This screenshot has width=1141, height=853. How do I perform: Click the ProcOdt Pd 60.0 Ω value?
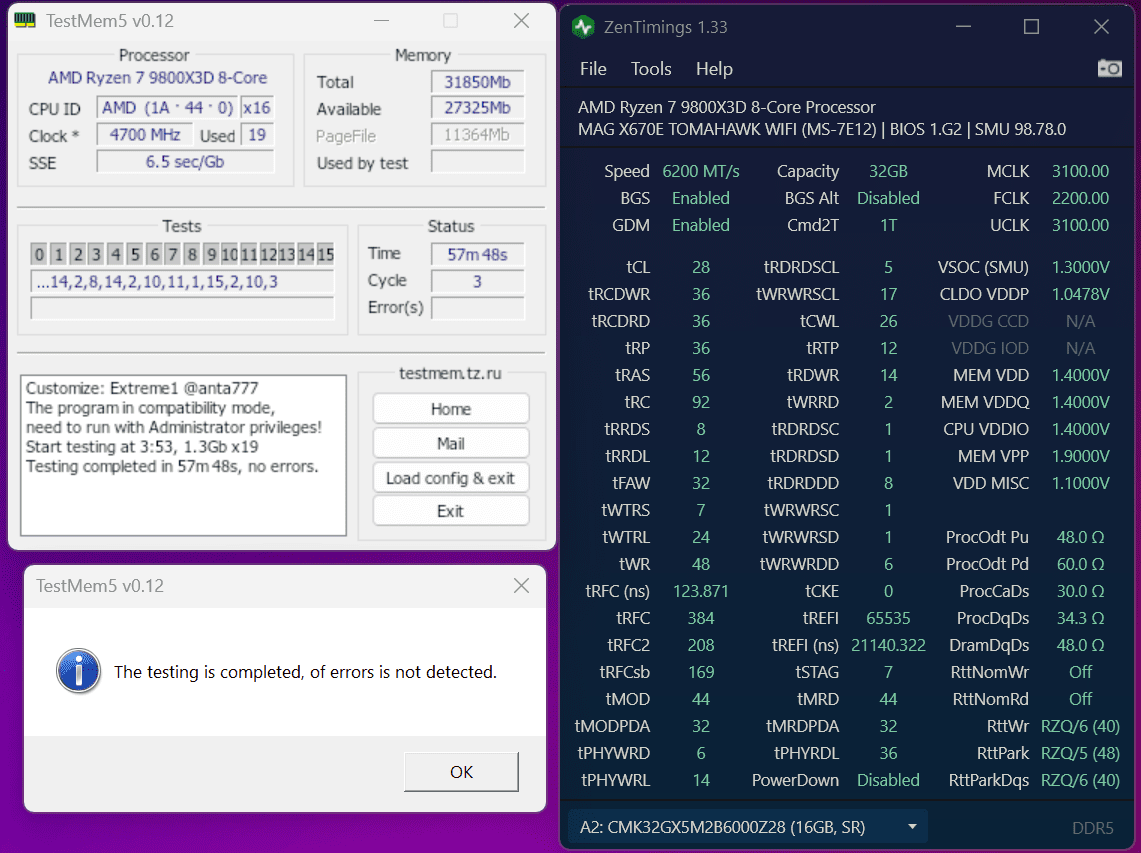pyautogui.click(x=1080, y=564)
